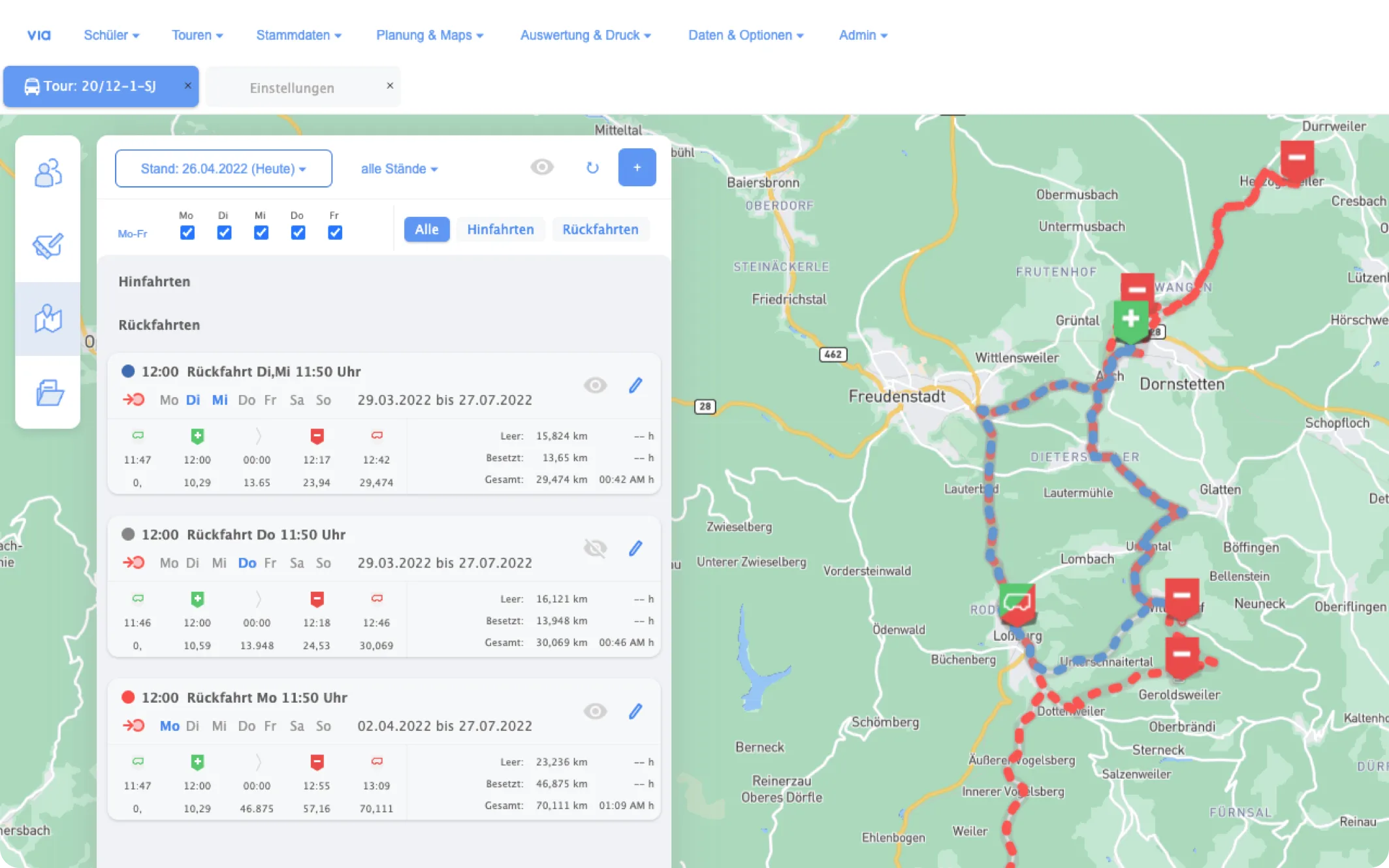Filter by Hinfahrten button

(x=500, y=229)
